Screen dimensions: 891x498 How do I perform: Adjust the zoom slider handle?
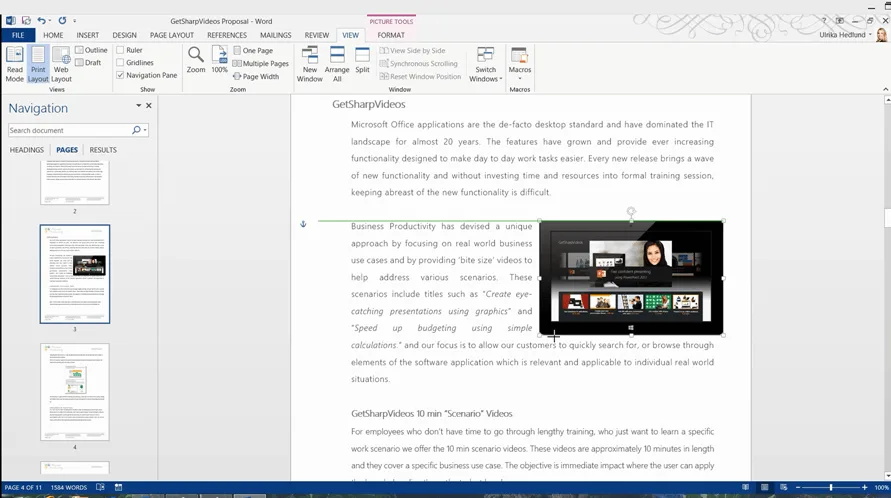[x=831, y=488]
